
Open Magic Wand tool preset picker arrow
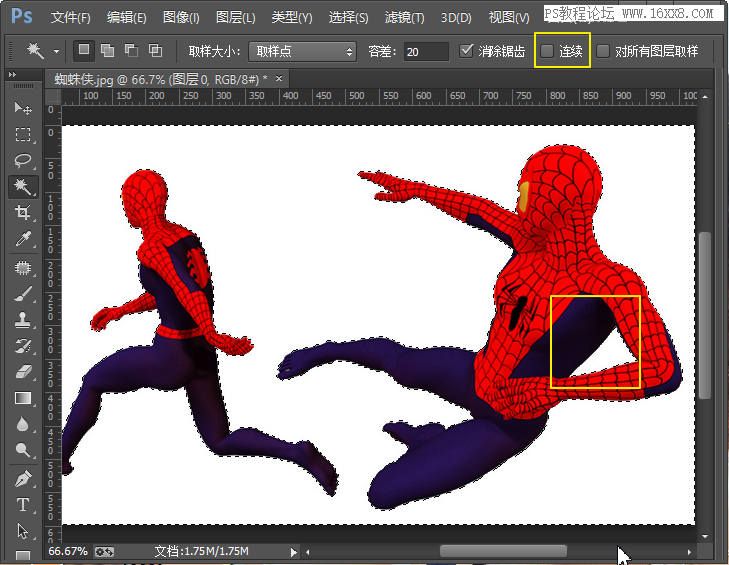point(56,51)
